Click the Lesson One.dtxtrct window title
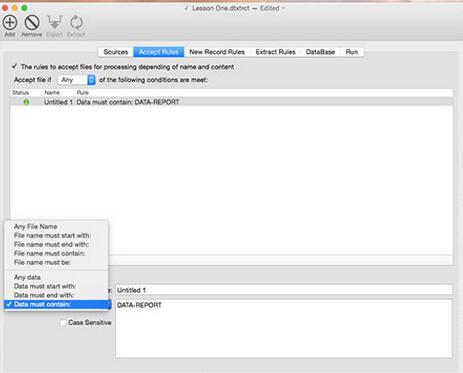Screen dimensions: 463x373 [220, 8]
